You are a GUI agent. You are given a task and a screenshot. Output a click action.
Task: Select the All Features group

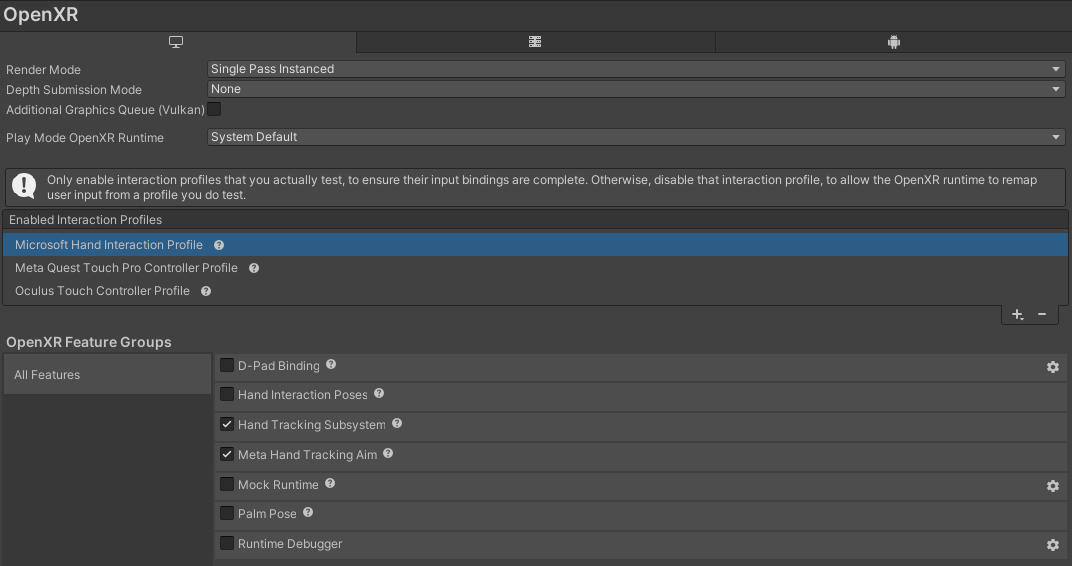tap(107, 375)
